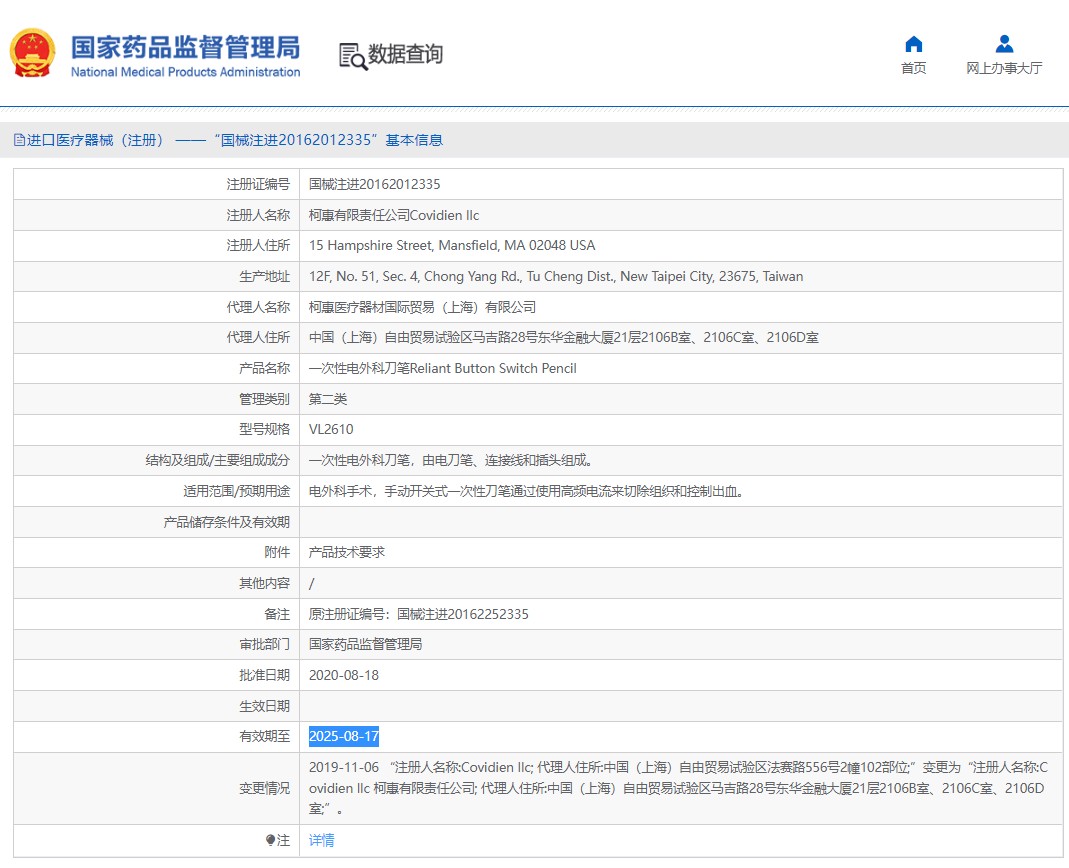The image size is (1069, 868).
Task: Click the 数据查询 heading
Action: point(406,55)
